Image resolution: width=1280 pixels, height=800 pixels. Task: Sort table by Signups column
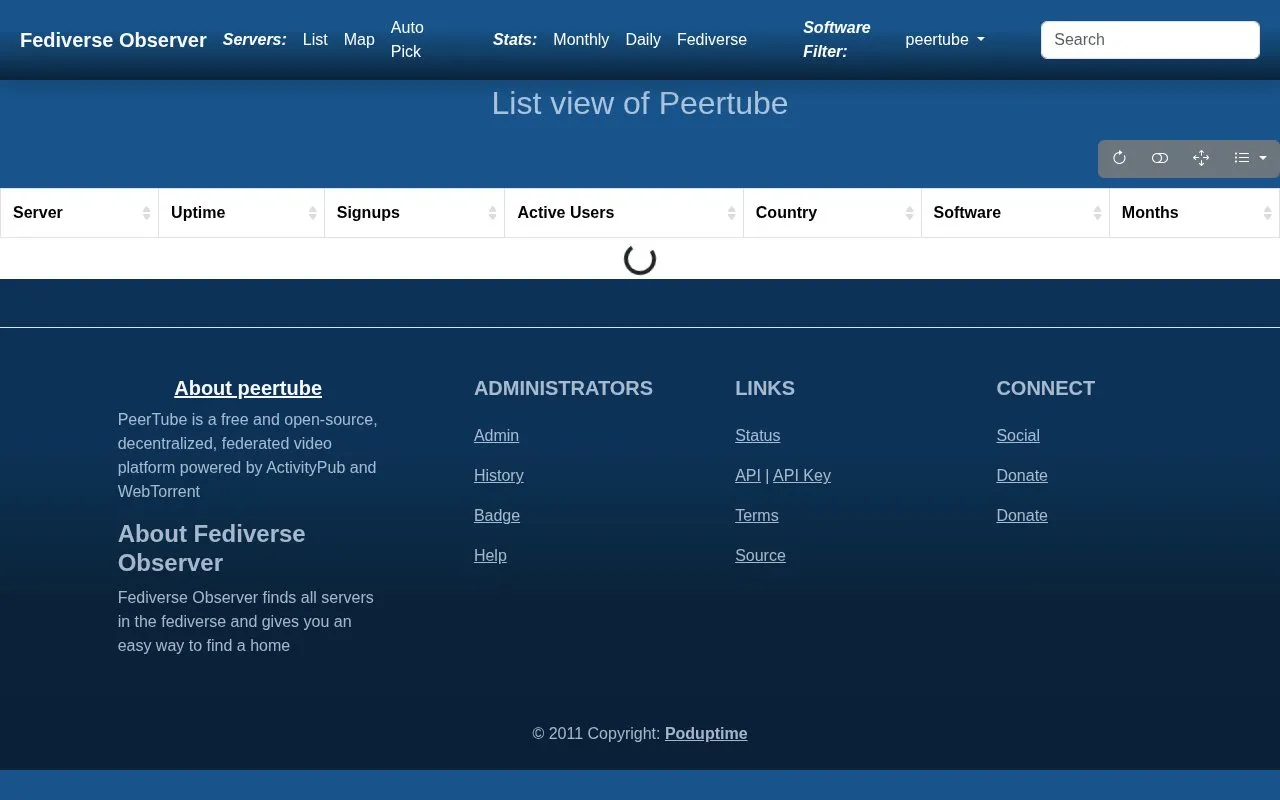pos(414,213)
